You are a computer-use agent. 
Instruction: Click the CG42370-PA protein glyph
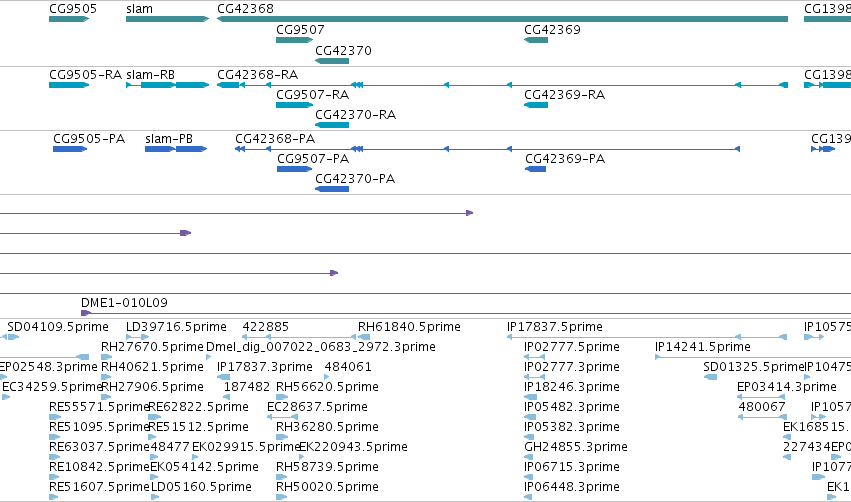332,189
